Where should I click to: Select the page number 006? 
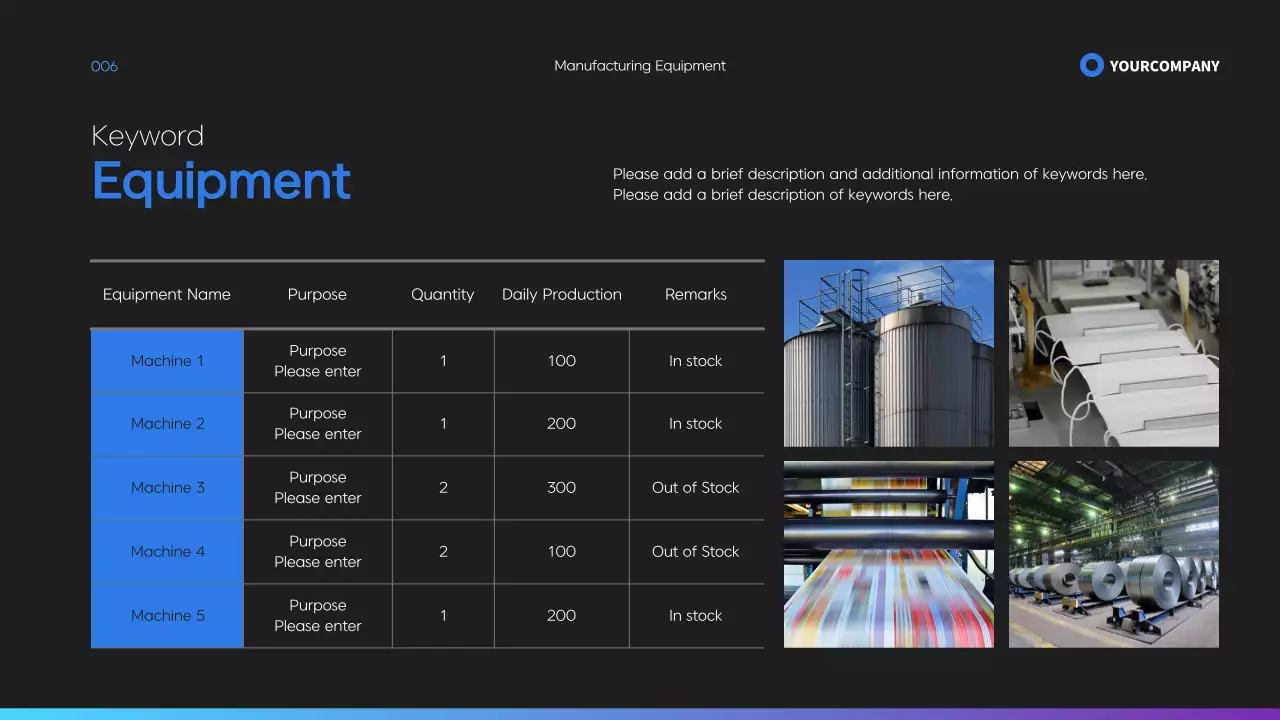pos(104,66)
